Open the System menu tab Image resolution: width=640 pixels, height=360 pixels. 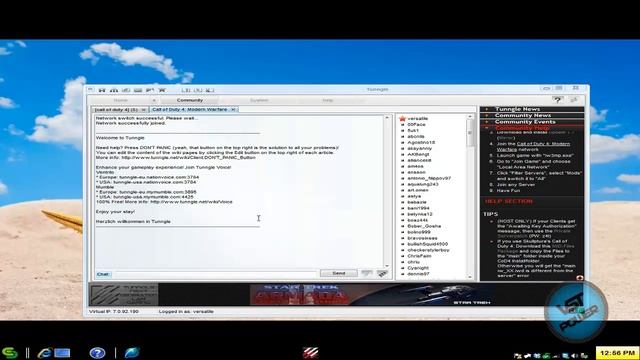click(259, 100)
